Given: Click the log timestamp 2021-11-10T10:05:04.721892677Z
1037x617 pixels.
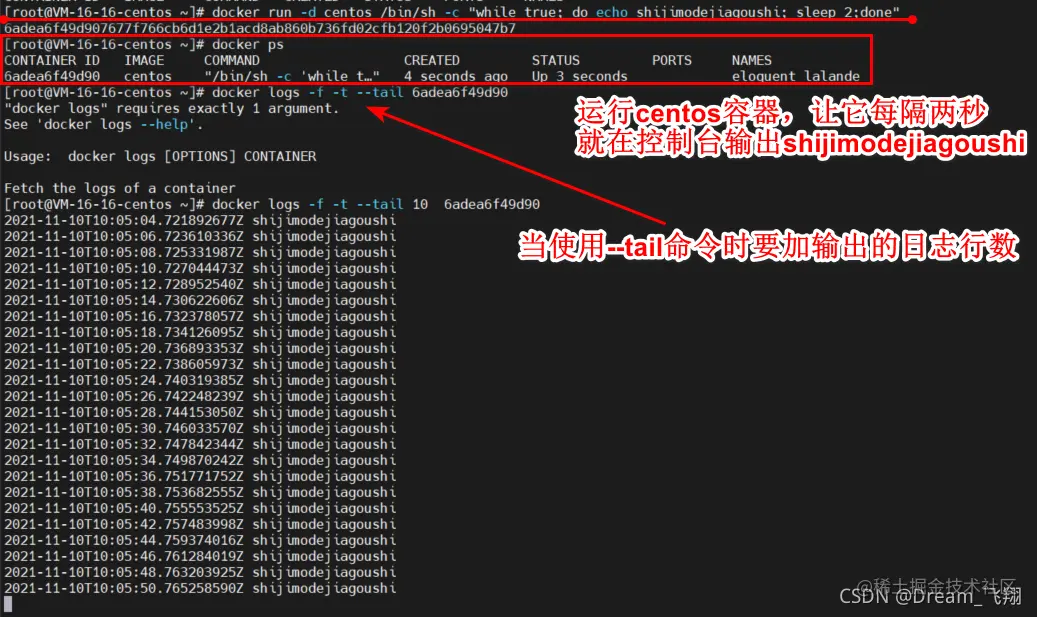Looking at the screenshot, I should click(124, 220).
